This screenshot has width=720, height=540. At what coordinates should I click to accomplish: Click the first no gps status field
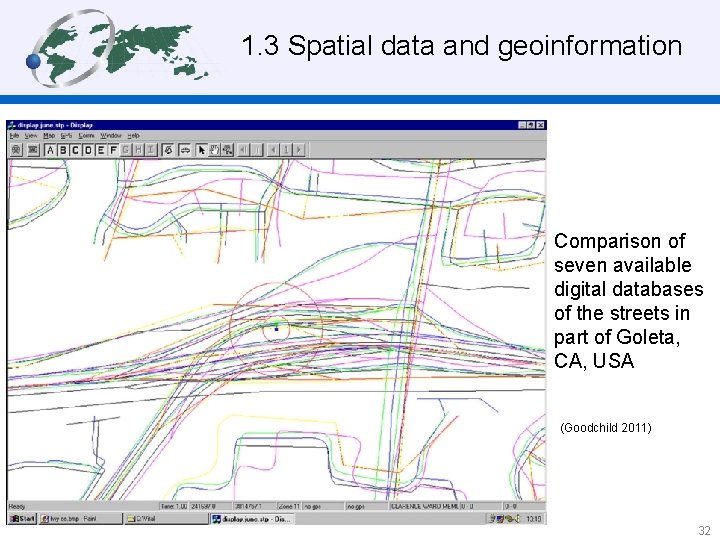pos(323,506)
